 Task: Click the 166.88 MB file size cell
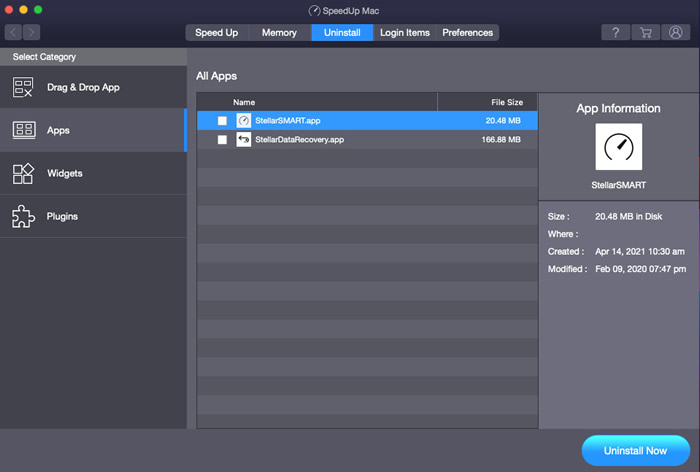pos(501,140)
